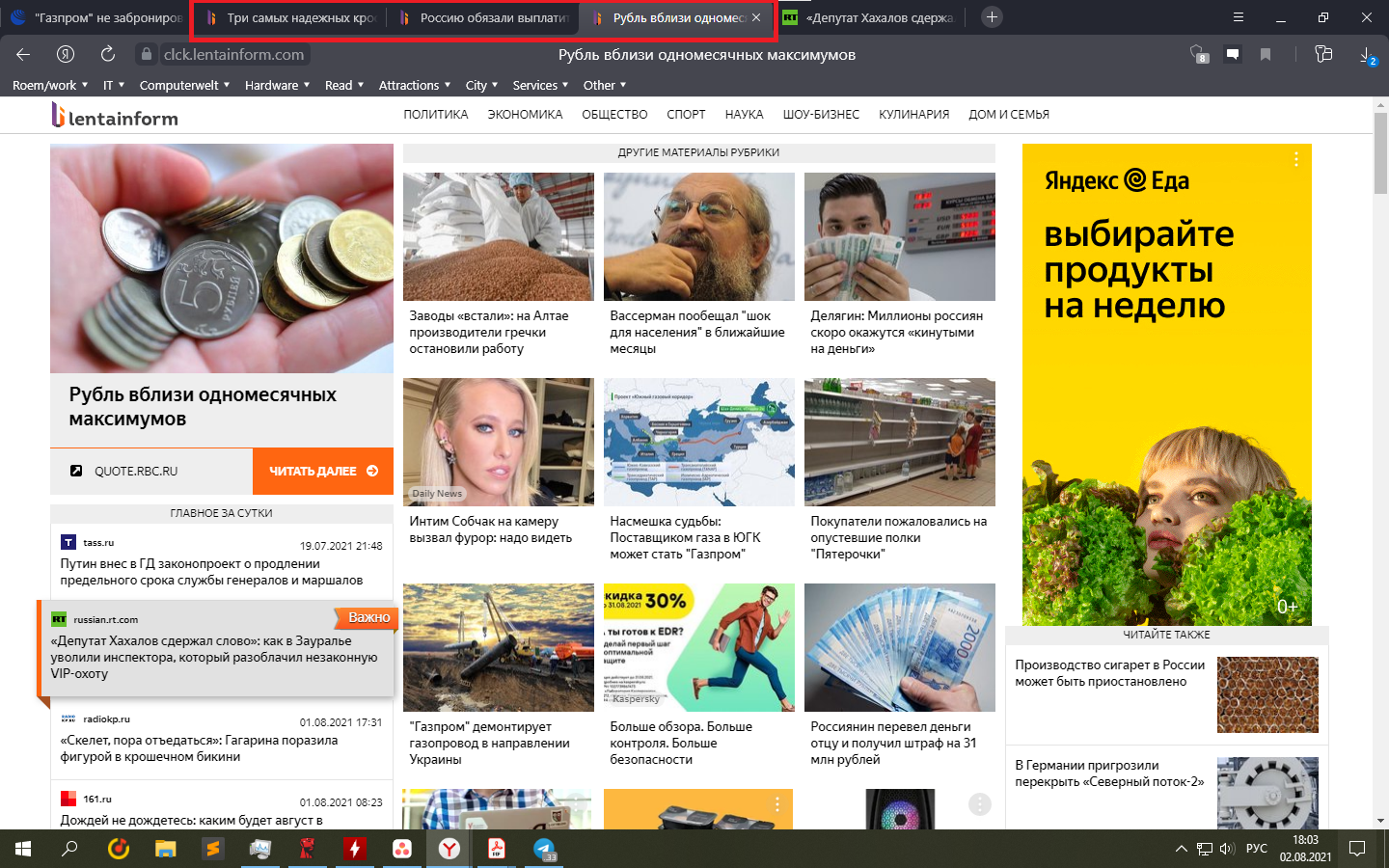Open the Windows notification center icon

[1357, 849]
